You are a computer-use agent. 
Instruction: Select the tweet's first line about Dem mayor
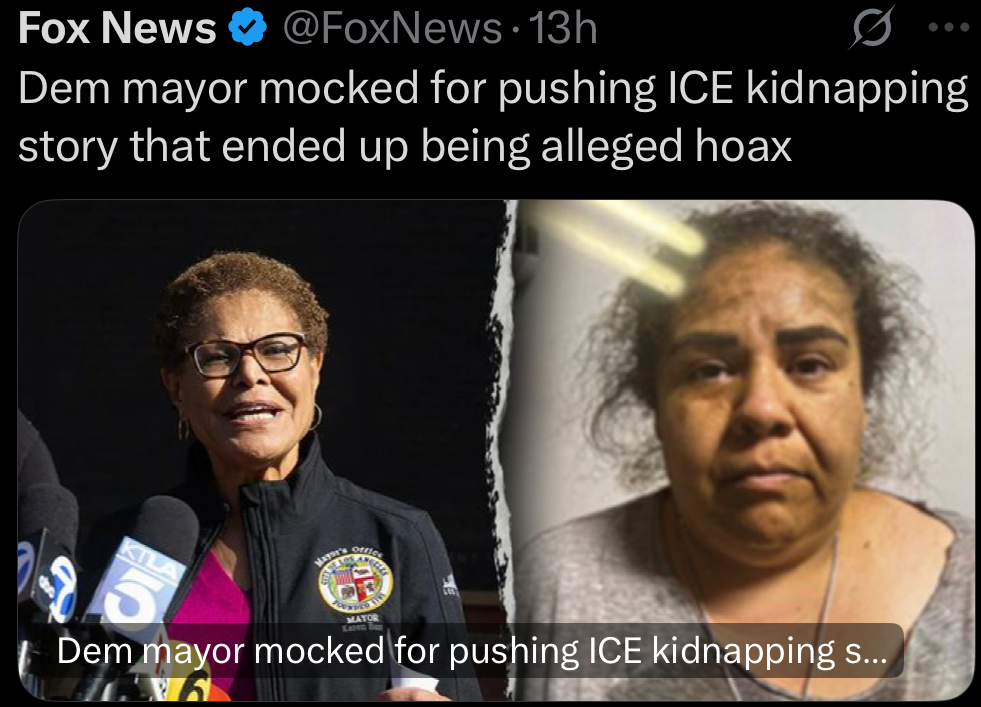(493, 89)
